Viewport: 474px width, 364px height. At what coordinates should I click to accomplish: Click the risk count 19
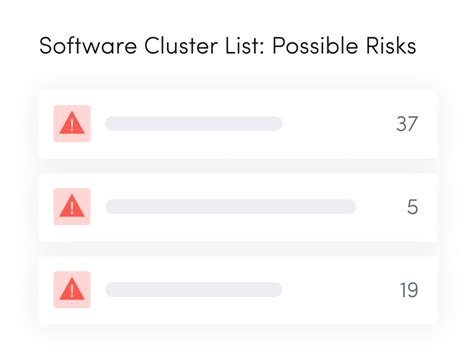(x=409, y=290)
